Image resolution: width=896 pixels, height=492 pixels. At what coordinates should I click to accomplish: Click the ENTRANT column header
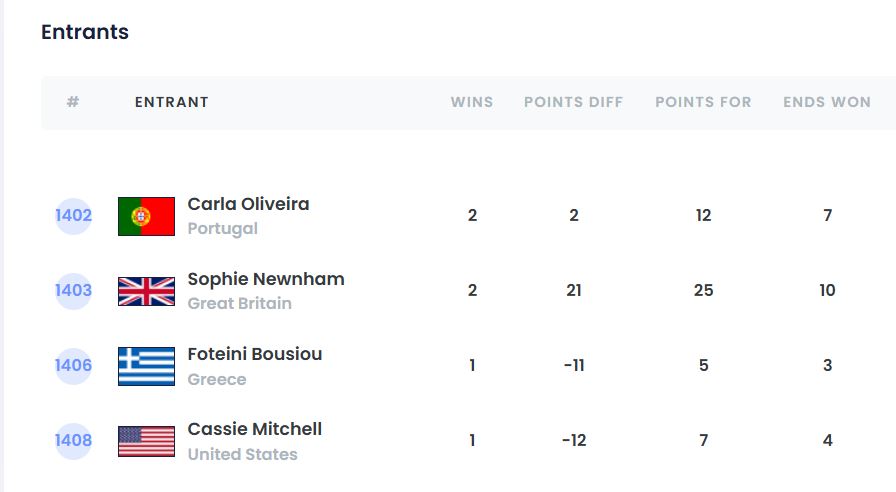coord(172,102)
